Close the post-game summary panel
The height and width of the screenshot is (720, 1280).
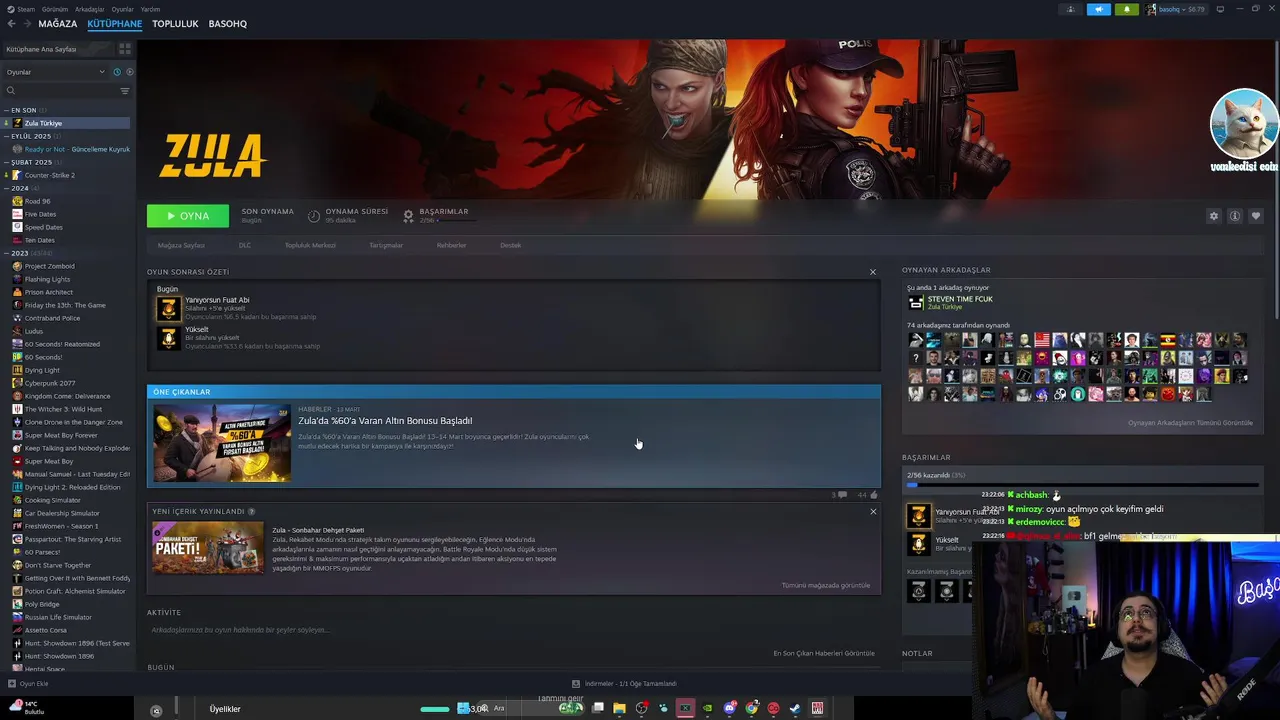[x=872, y=272]
